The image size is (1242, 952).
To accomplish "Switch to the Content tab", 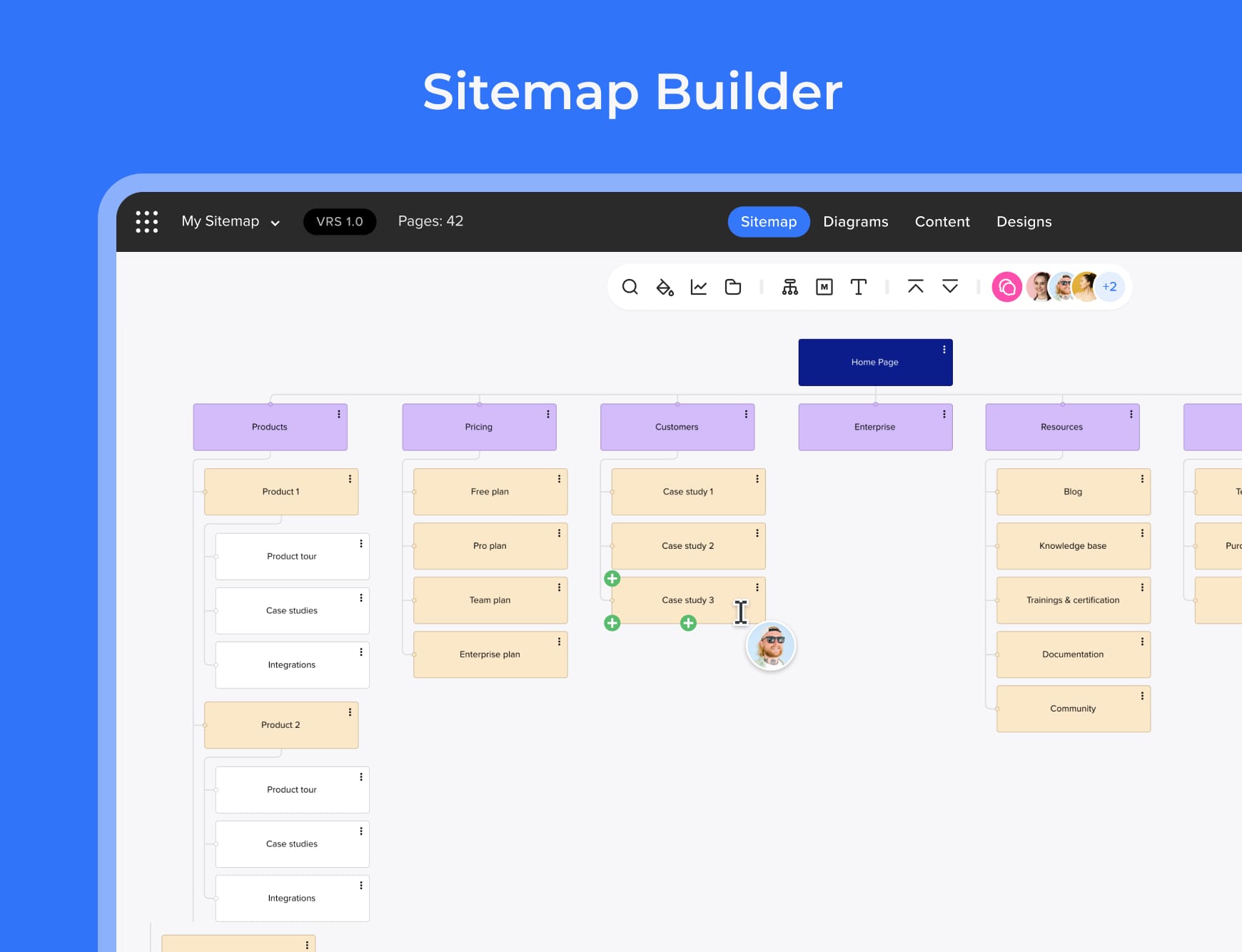I will click(942, 222).
